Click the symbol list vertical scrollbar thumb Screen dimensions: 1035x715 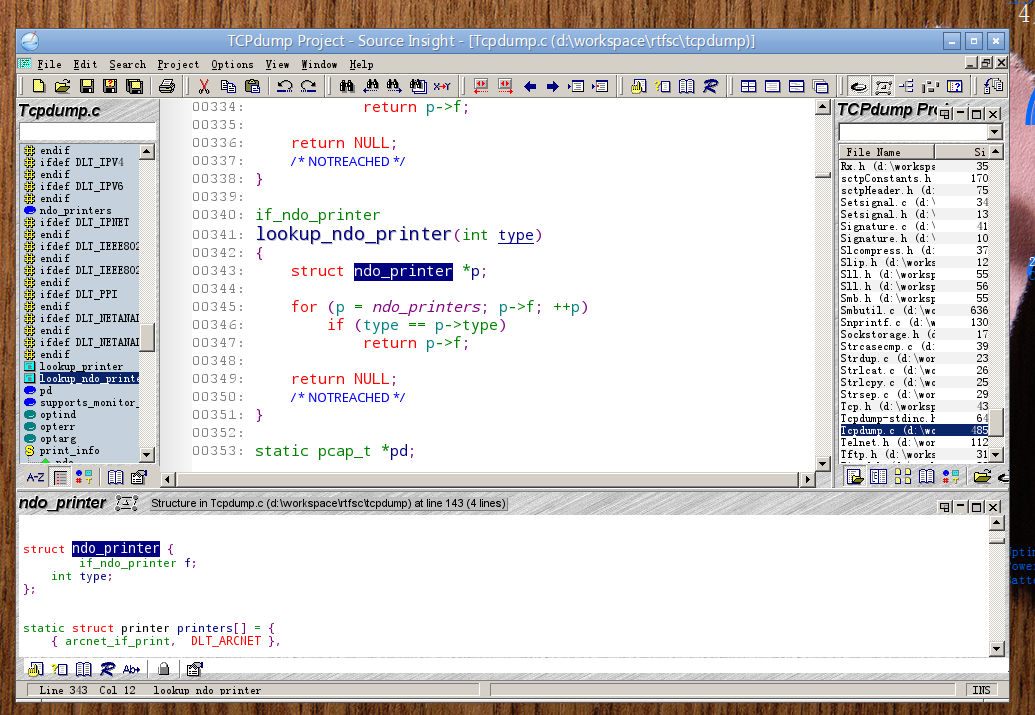tap(147, 337)
